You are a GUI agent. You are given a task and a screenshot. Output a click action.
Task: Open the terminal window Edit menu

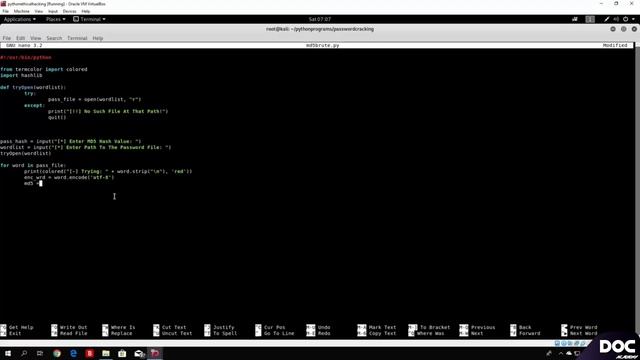(x=20, y=38)
